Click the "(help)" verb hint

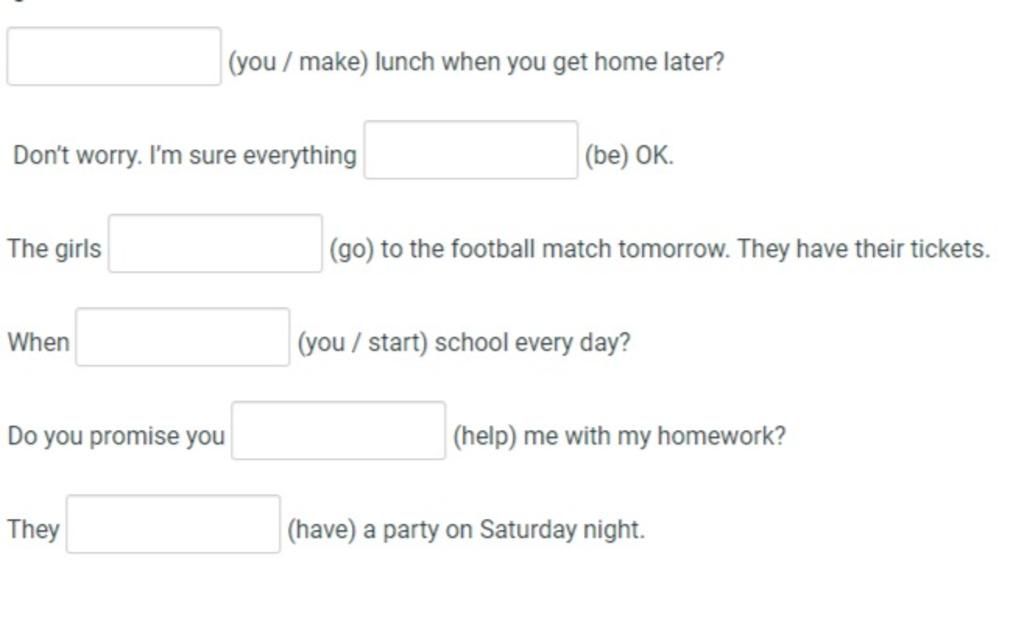pyautogui.click(x=485, y=436)
